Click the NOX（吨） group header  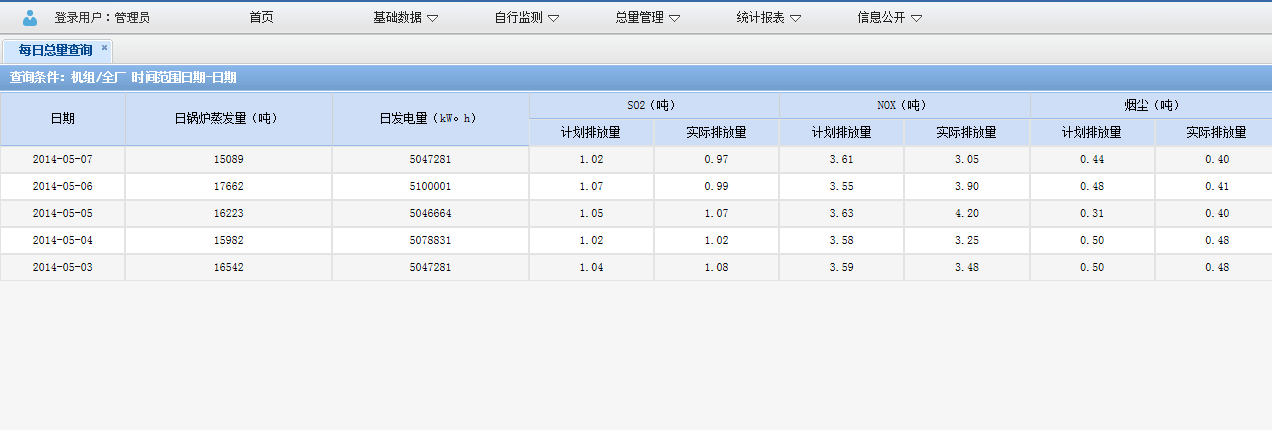[904, 105]
